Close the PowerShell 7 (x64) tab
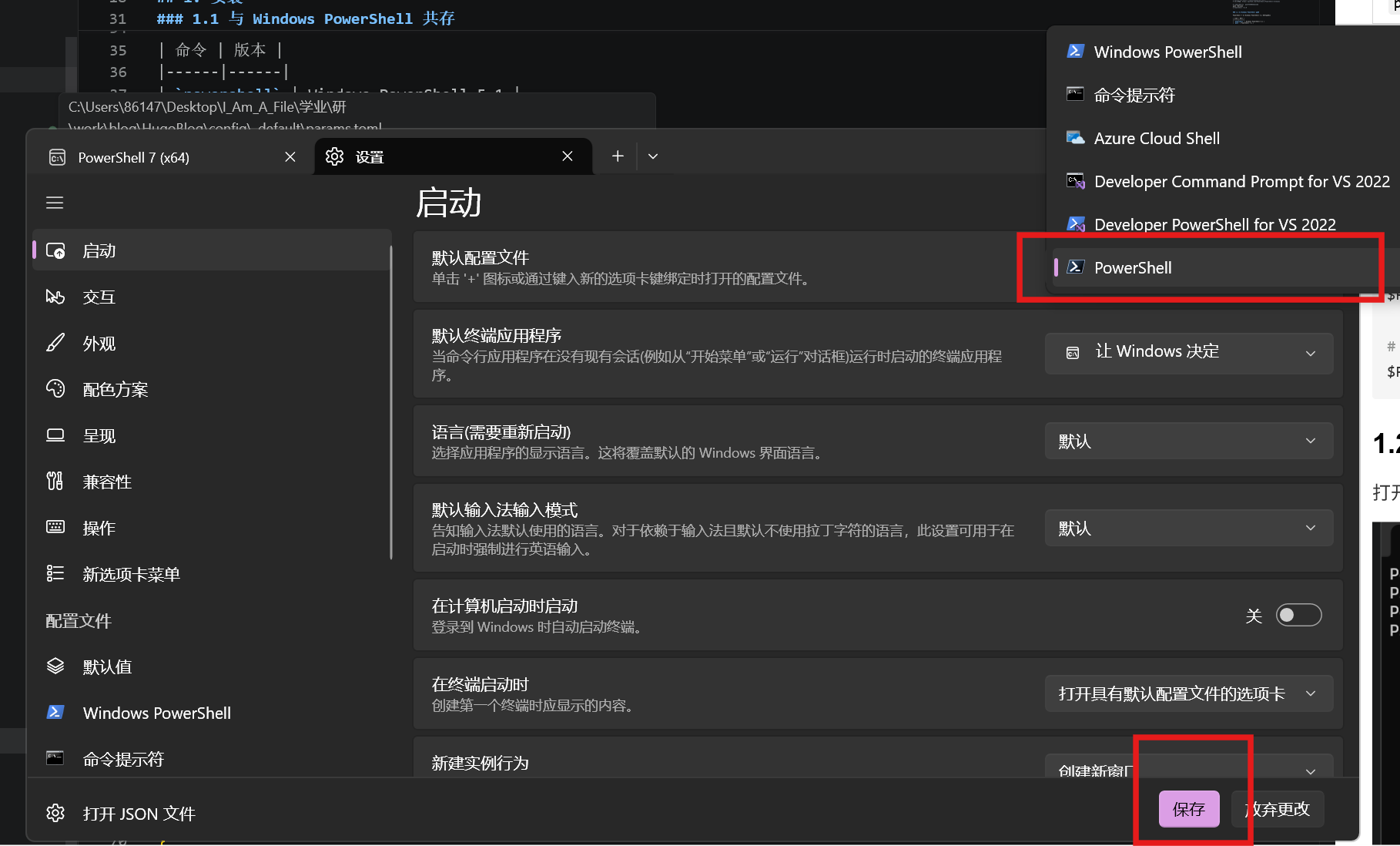Screen dimensions: 1400x846 pos(290,156)
